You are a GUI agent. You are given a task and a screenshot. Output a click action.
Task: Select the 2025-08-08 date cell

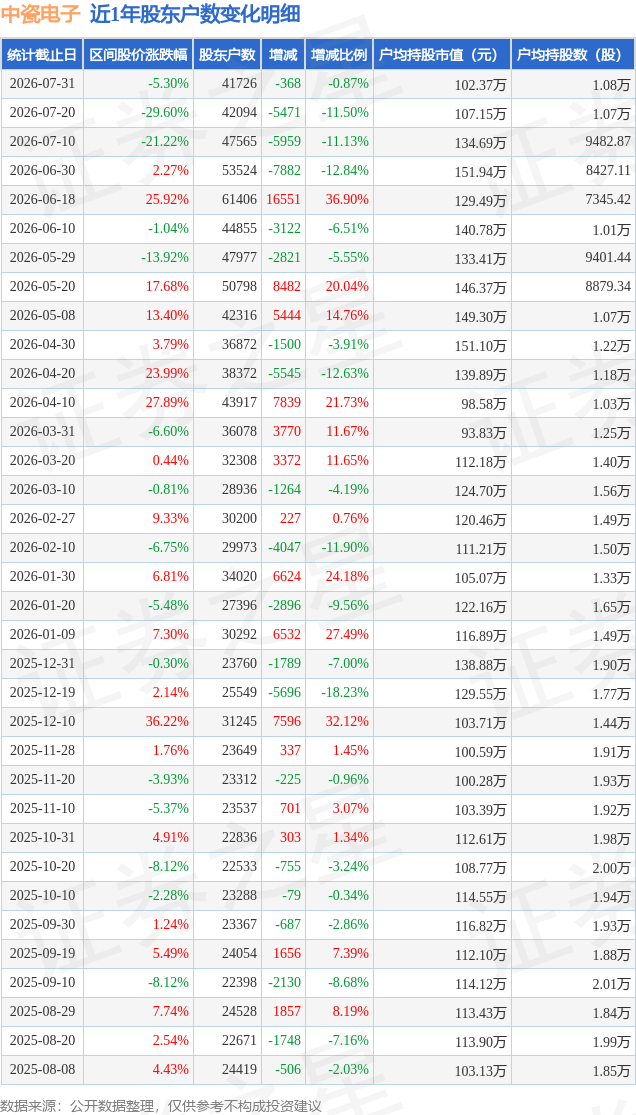(42, 1069)
